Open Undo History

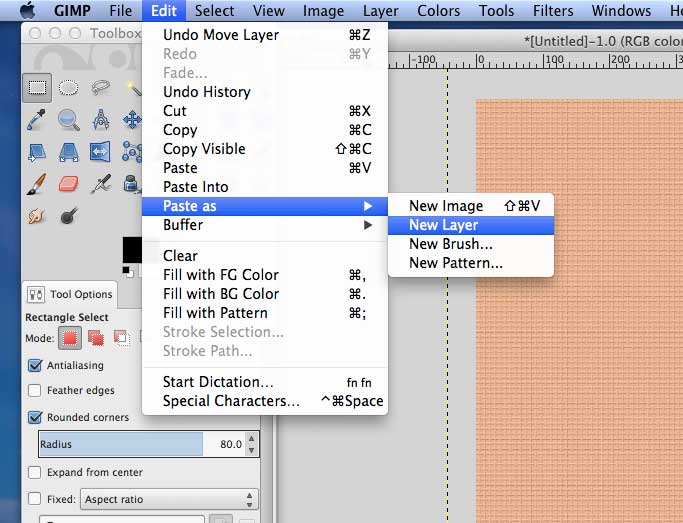265,92
